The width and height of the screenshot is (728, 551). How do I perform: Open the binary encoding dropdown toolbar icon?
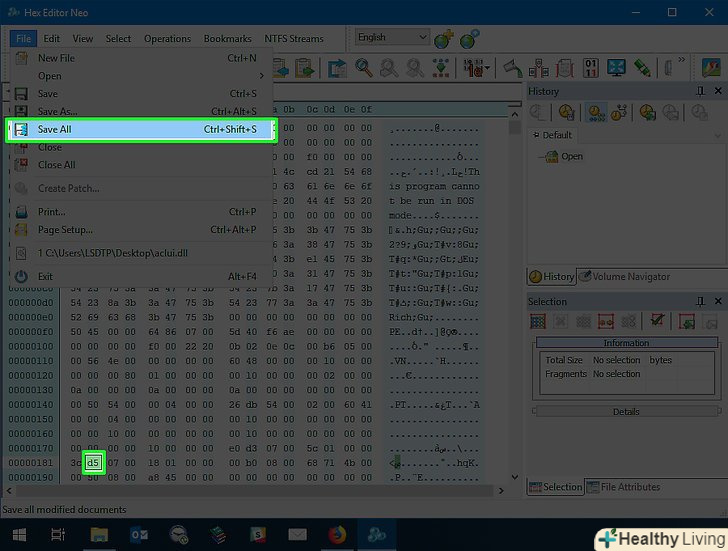[476, 68]
